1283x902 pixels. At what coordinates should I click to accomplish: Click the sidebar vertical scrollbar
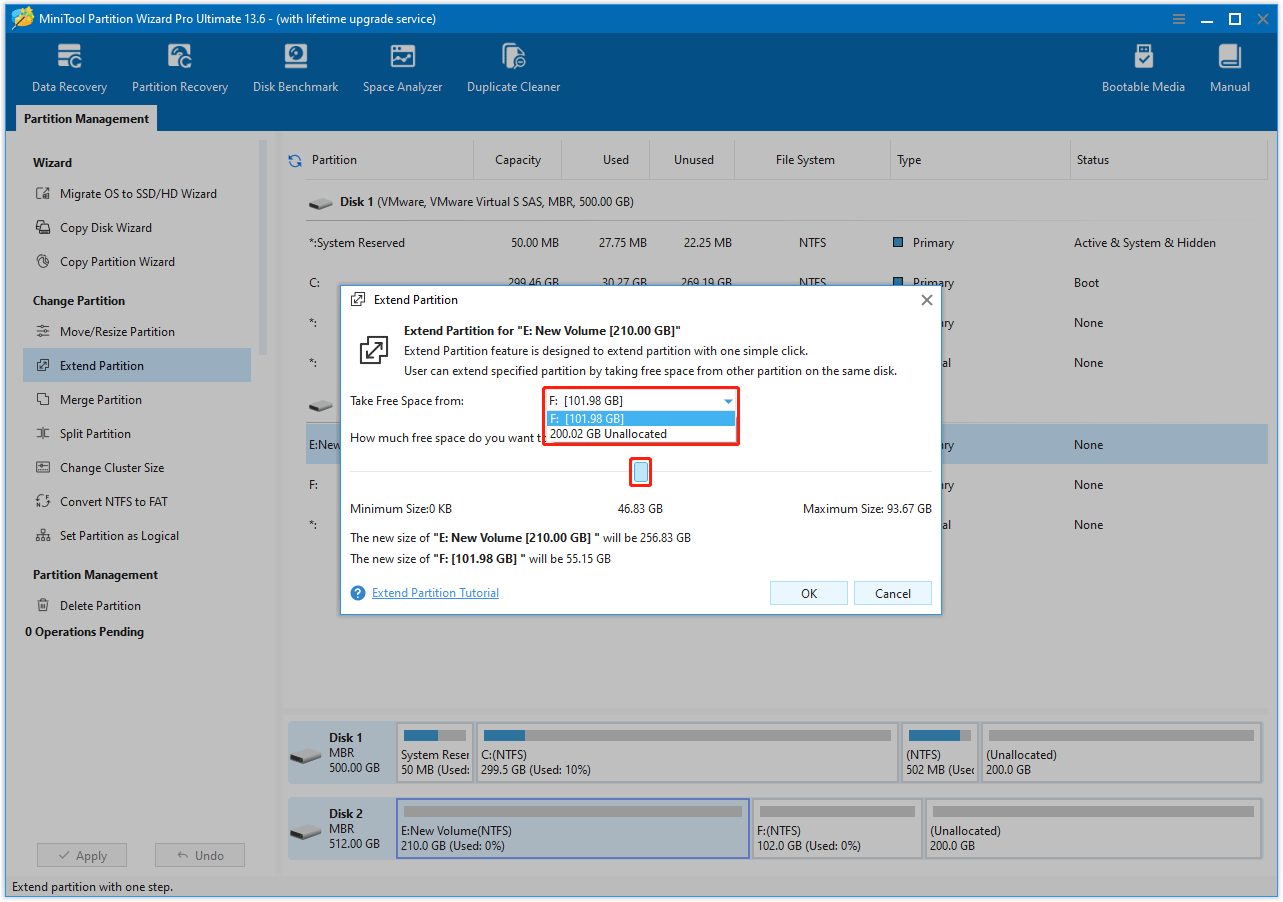pos(263,247)
